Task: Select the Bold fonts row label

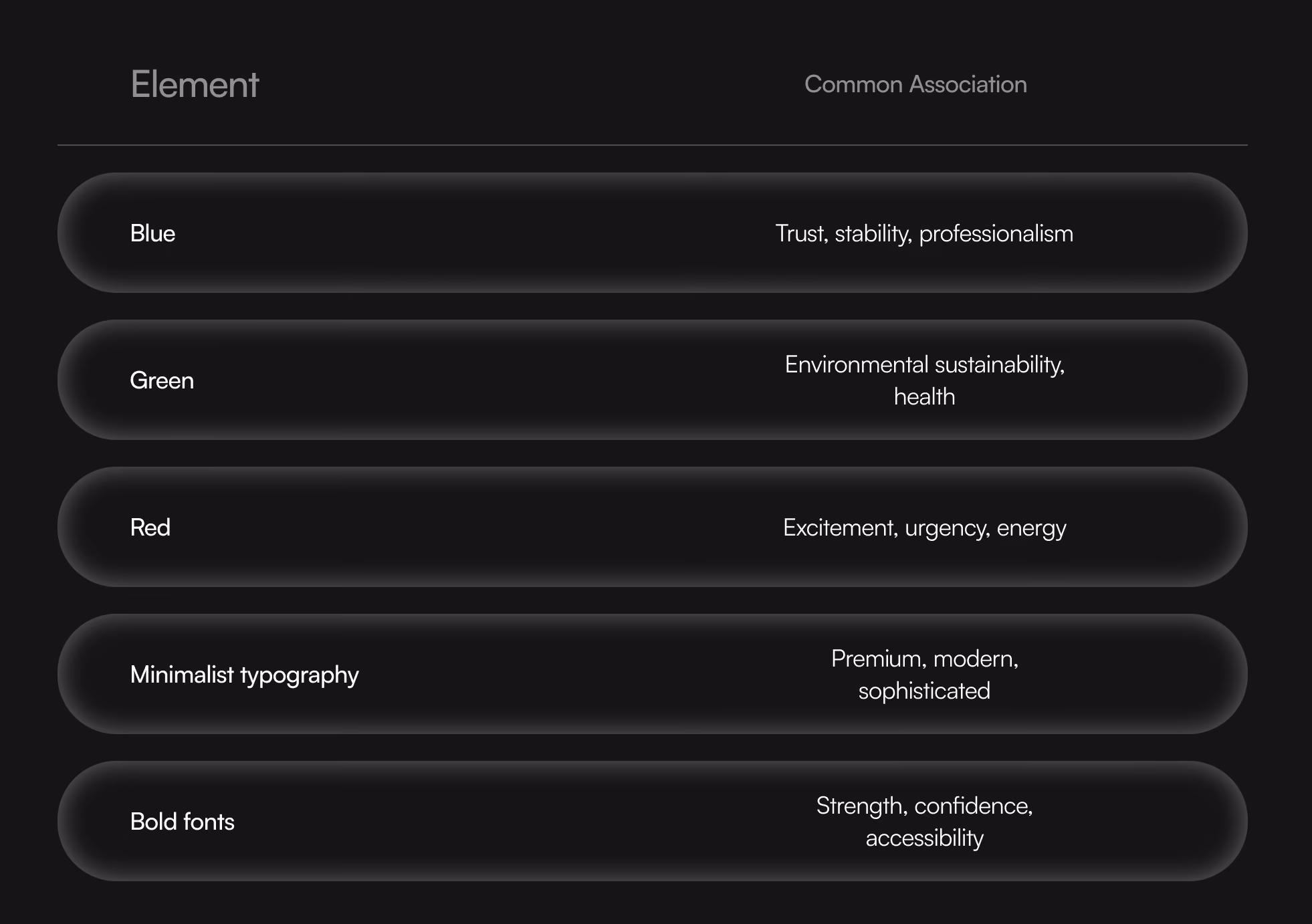Action: (x=183, y=822)
